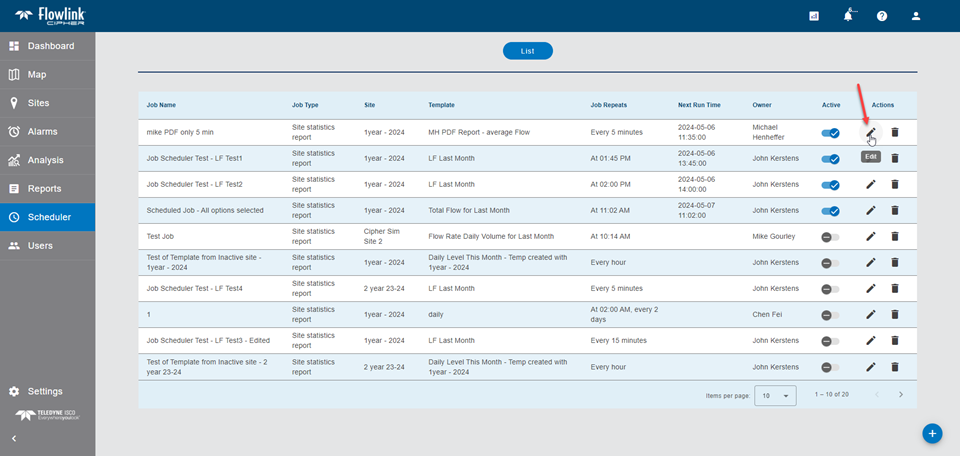Click the notifications bell icon
The width and height of the screenshot is (960, 456).
click(848, 16)
